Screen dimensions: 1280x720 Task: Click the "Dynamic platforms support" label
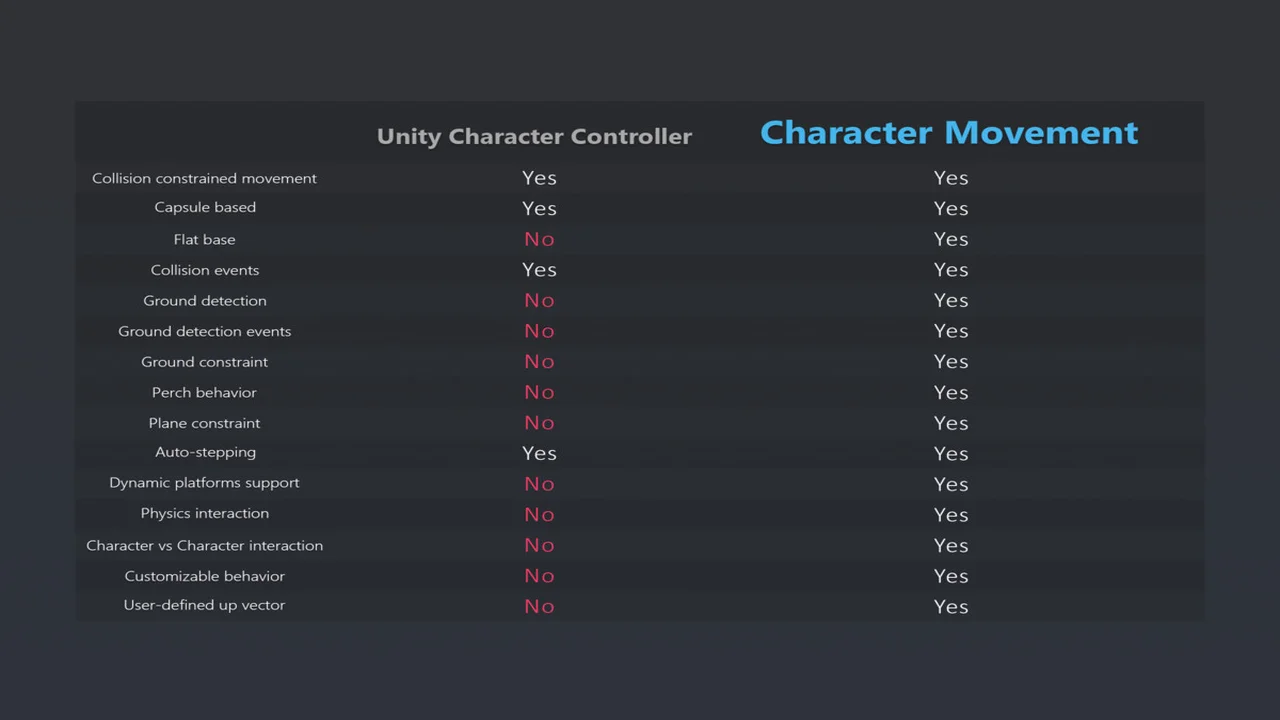tap(204, 482)
